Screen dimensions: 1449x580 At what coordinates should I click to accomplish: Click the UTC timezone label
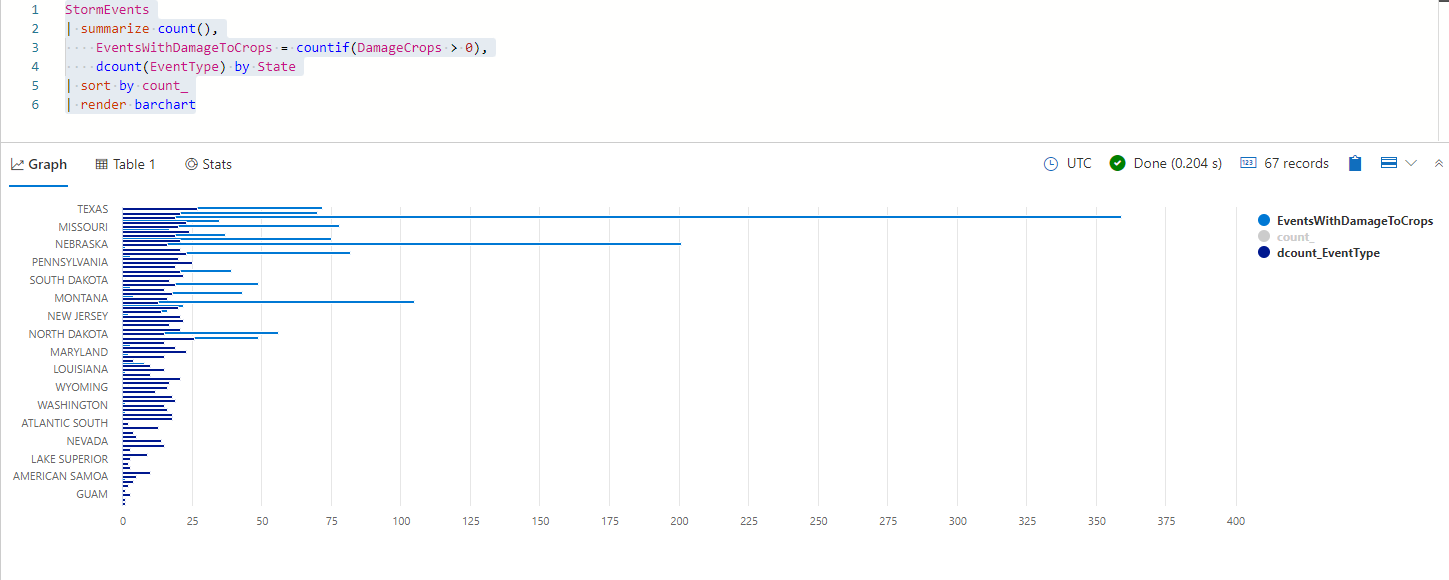(x=1079, y=164)
